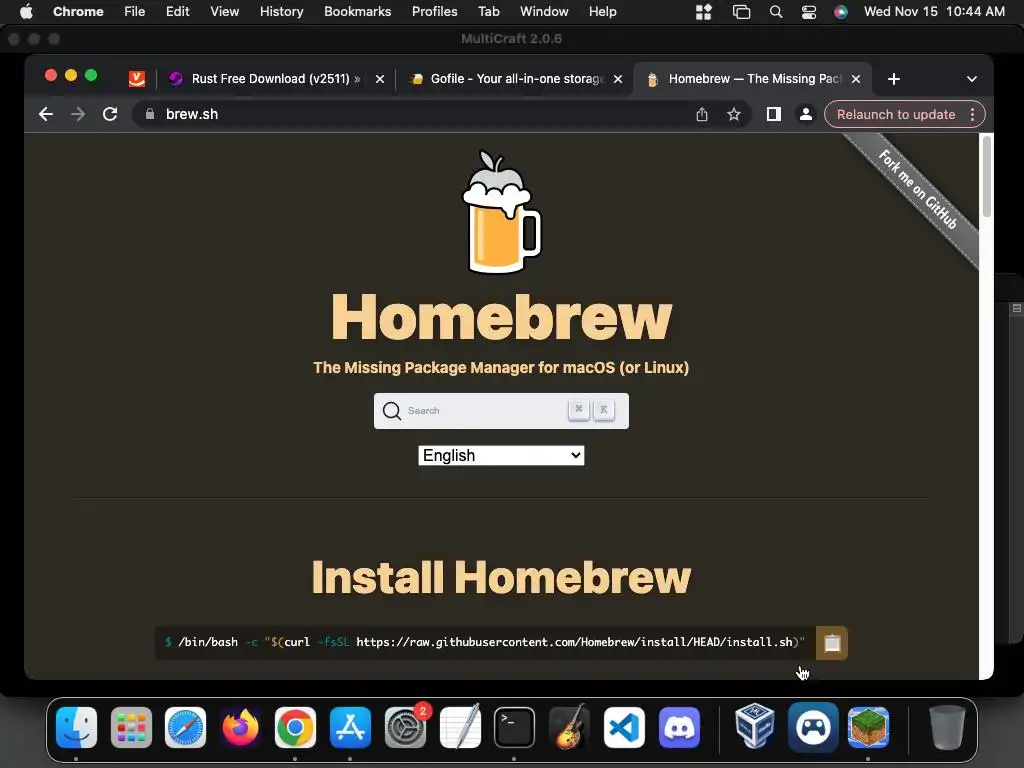Click the page vertical scrollbar thumb
The height and width of the screenshot is (768, 1024).
986,176
